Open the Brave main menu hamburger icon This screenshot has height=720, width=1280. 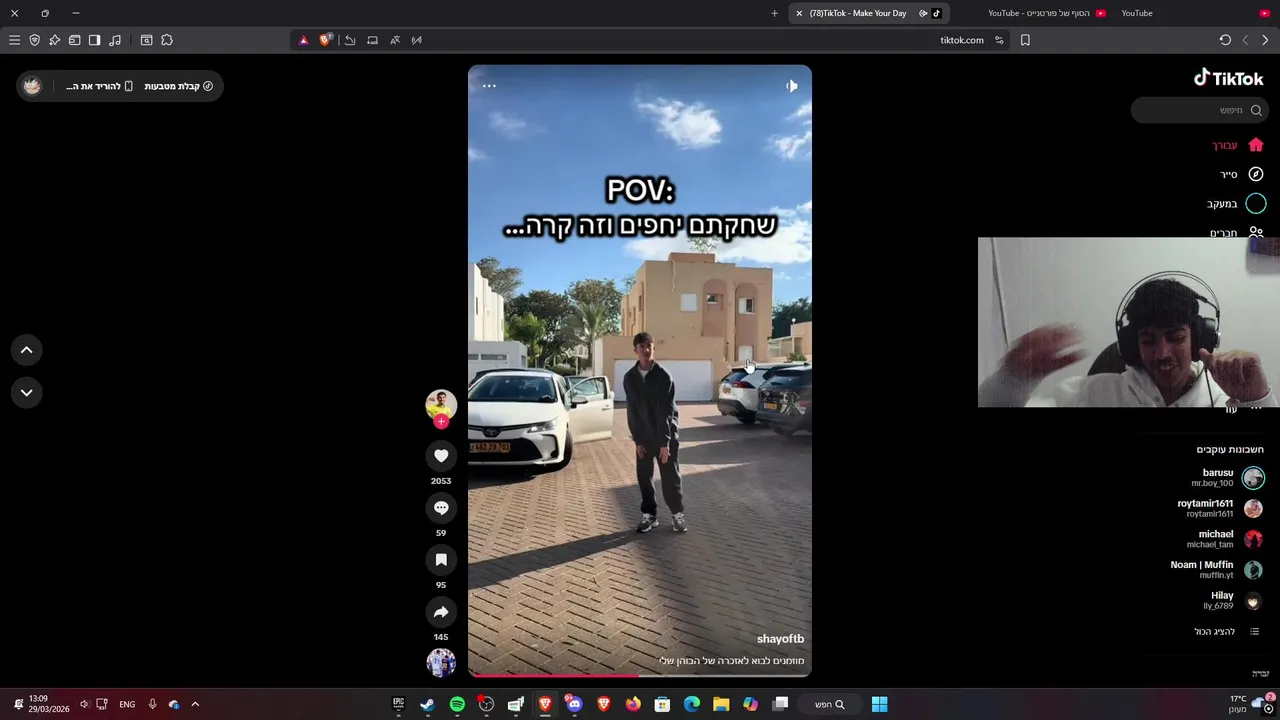(x=14, y=40)
